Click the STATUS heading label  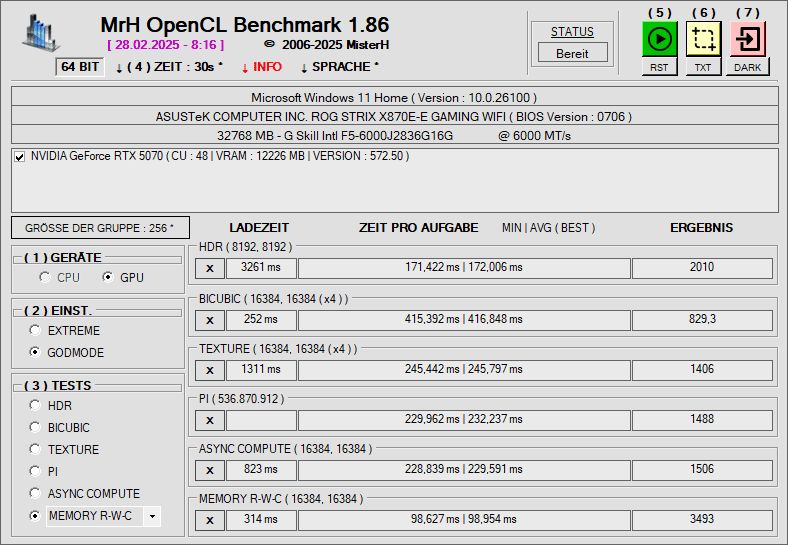(572, 32)
